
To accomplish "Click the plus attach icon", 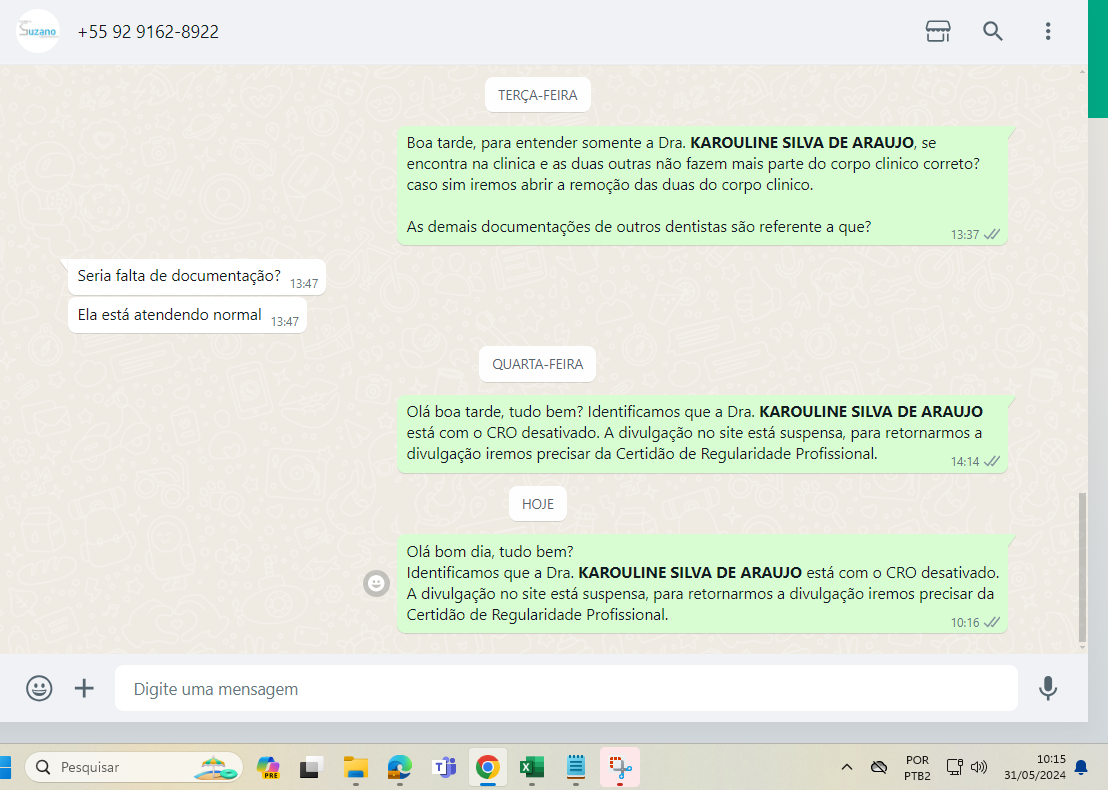I will 85,688.
